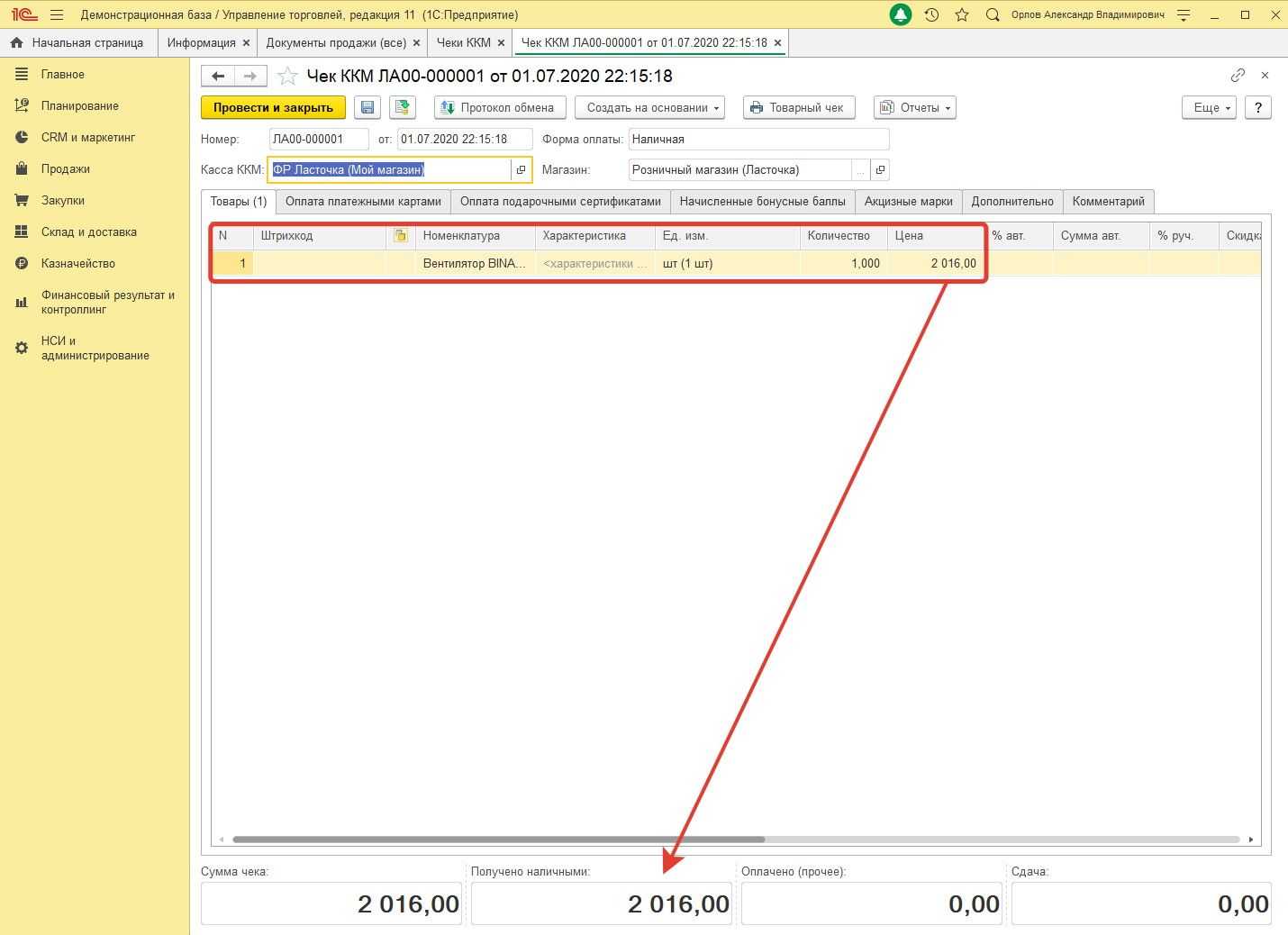Image resolution: width=1288 pixels, height=935 pixels.
Task: Click the Начальная страница home tab
Action: [77, 42]
